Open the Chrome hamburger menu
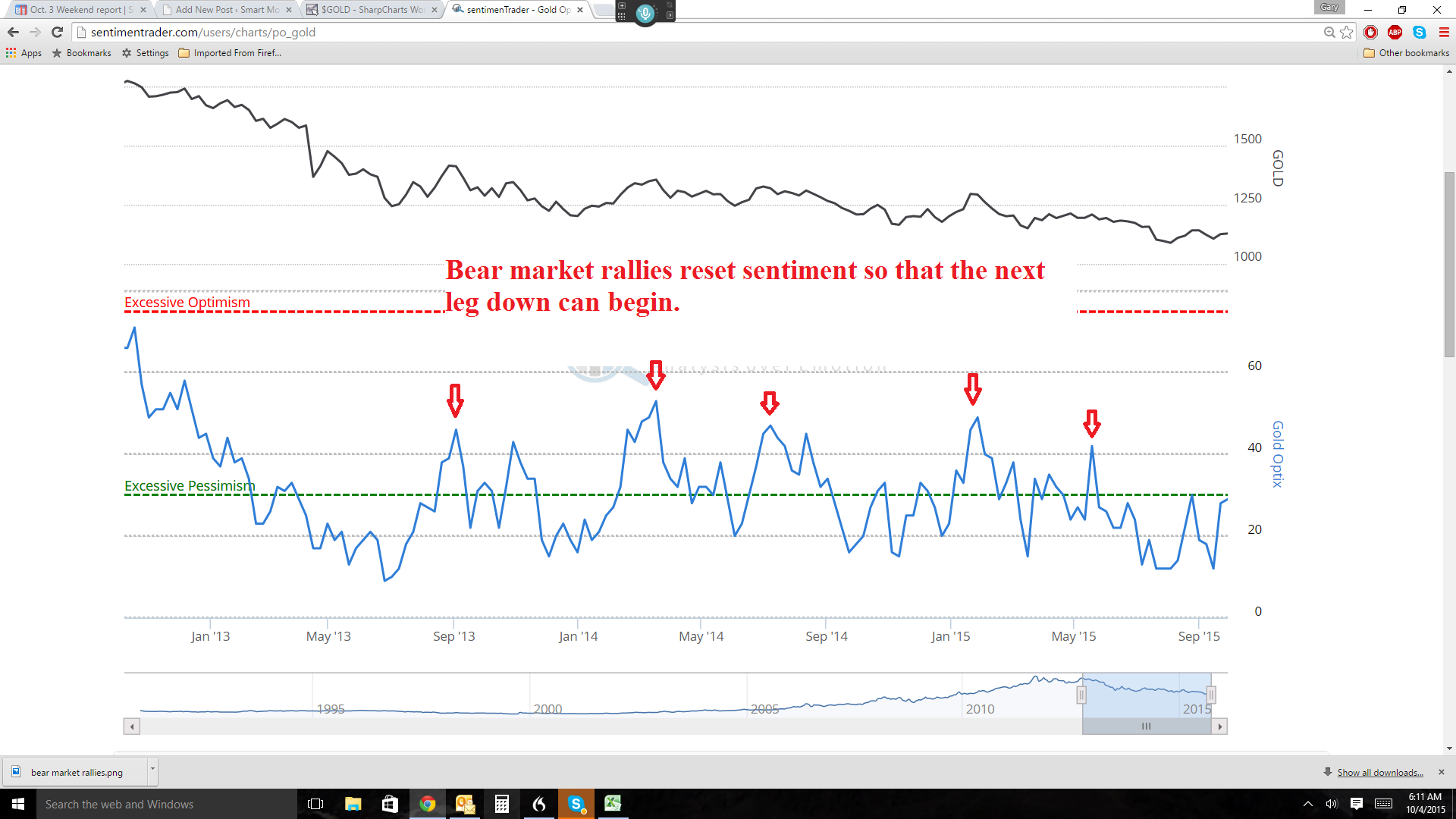The height and width of the screenshot is (819, 1456). [x=1444, y=32]
